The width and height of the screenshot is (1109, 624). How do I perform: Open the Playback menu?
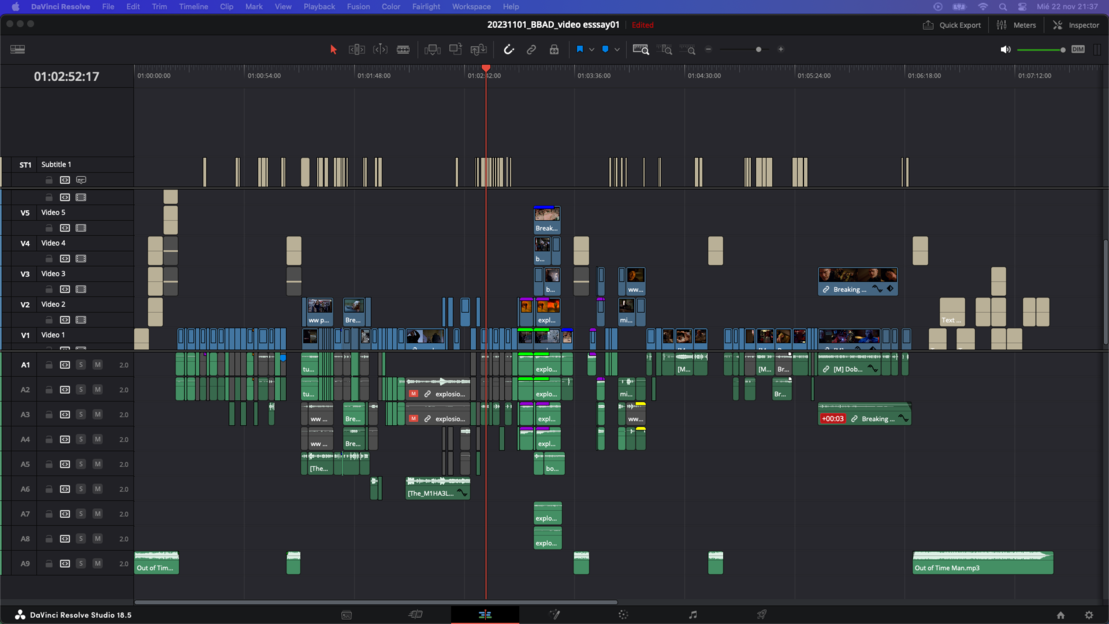click(x=319, y=7)
